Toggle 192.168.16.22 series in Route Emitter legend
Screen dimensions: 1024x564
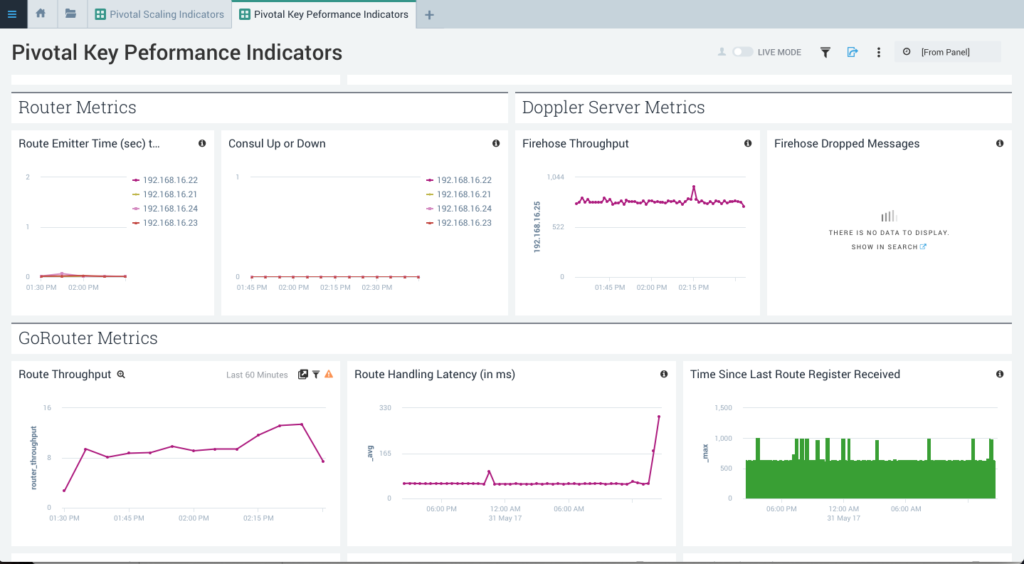165,180
